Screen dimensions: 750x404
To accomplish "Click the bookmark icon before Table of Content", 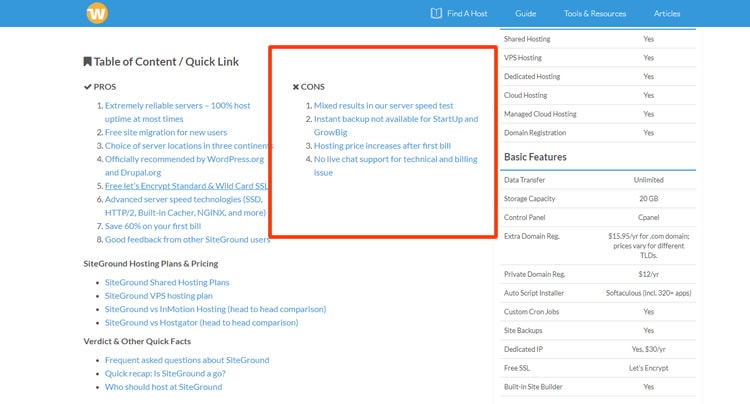I will point(88,61).
